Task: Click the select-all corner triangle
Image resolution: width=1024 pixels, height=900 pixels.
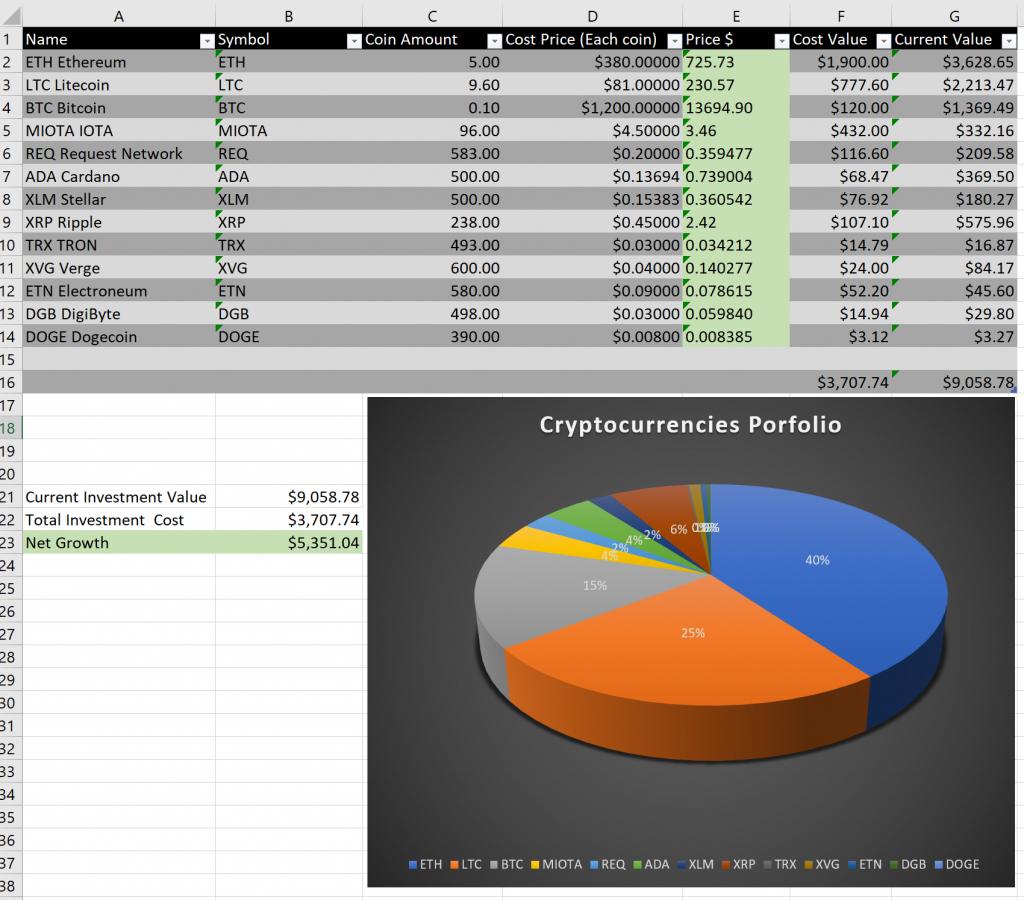Action: [12, 16]
